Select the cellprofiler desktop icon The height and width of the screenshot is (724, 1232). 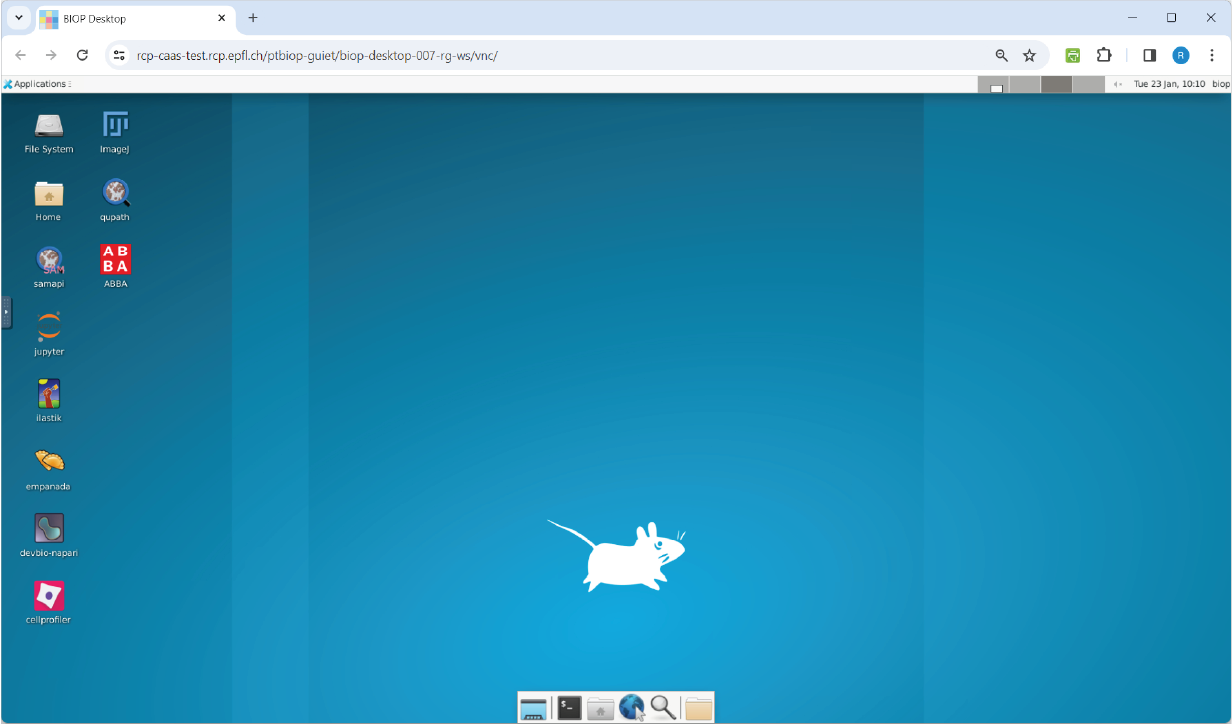click(x=49, y=596)
